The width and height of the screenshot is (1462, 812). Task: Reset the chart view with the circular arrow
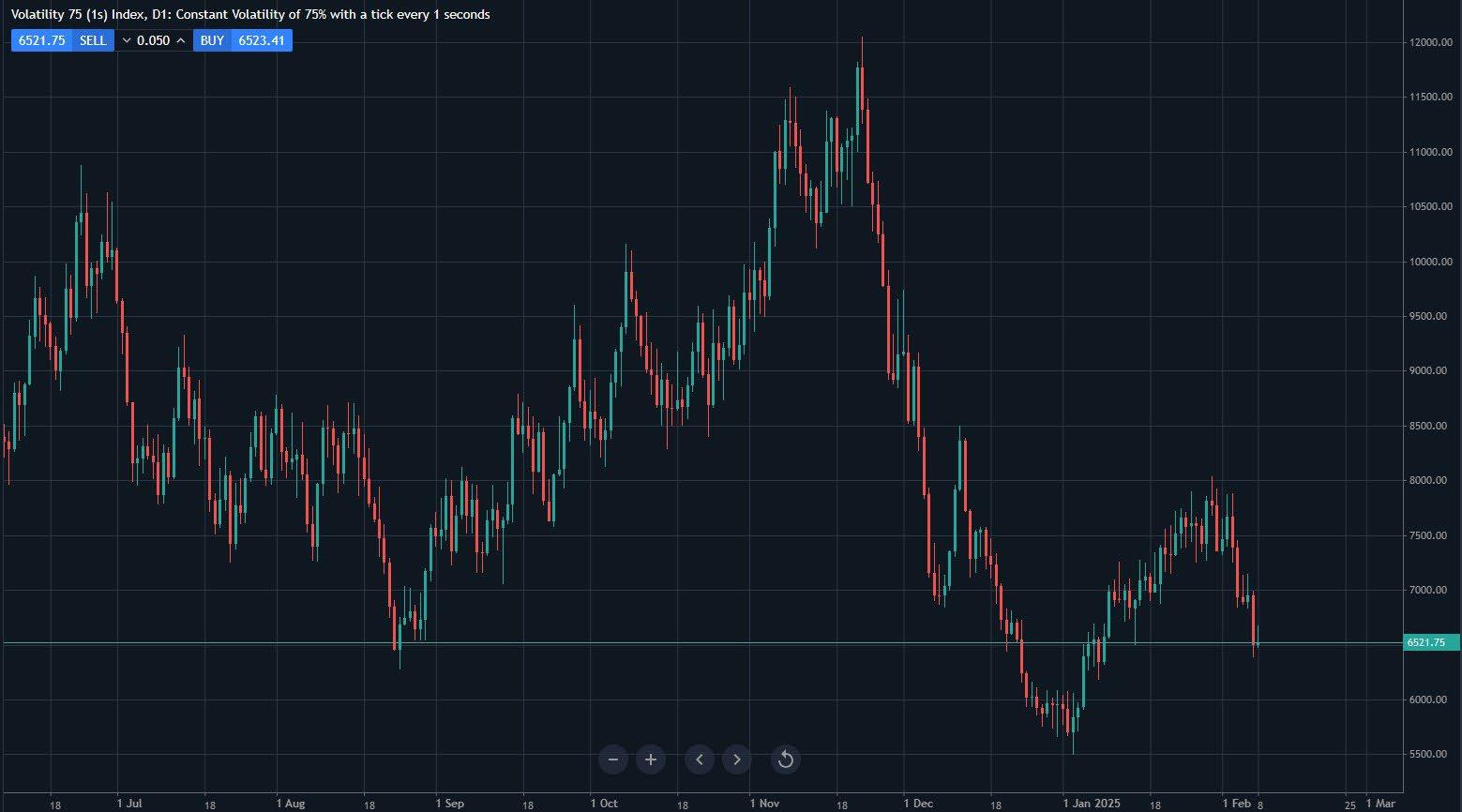pos(786,759)
